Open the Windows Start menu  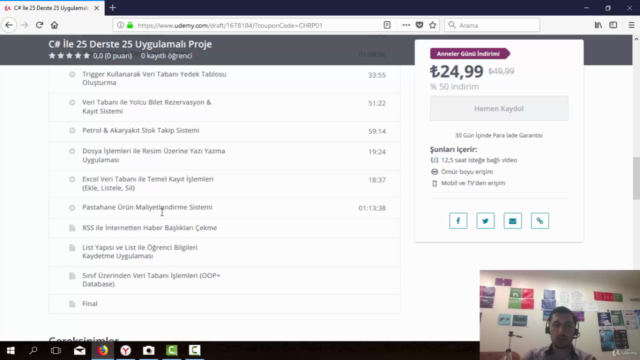11,350
